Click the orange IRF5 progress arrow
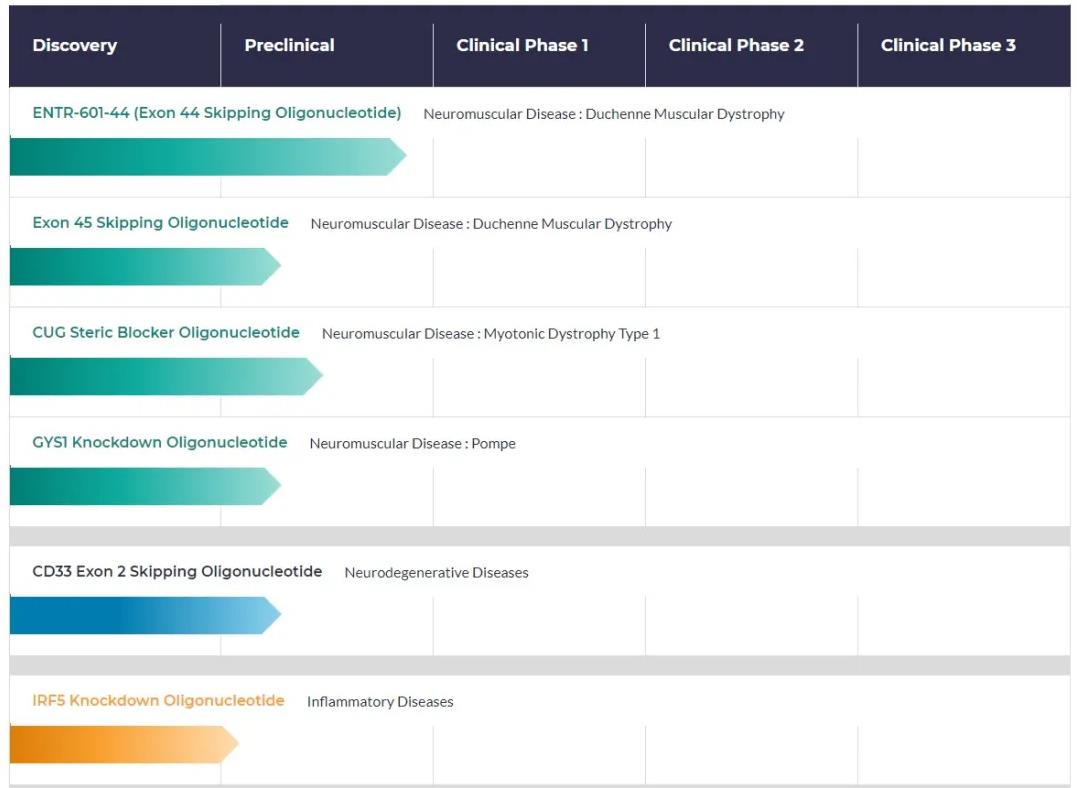This screenshot has height=788, width=1077. [x=122, y=745]
